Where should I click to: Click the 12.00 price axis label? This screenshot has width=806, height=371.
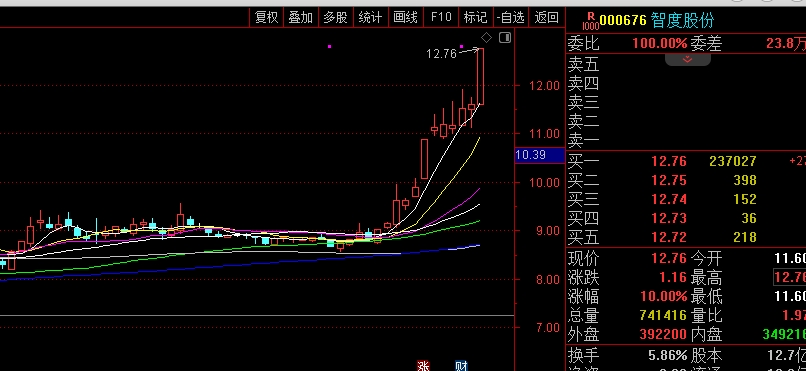(x=544, y=86)
